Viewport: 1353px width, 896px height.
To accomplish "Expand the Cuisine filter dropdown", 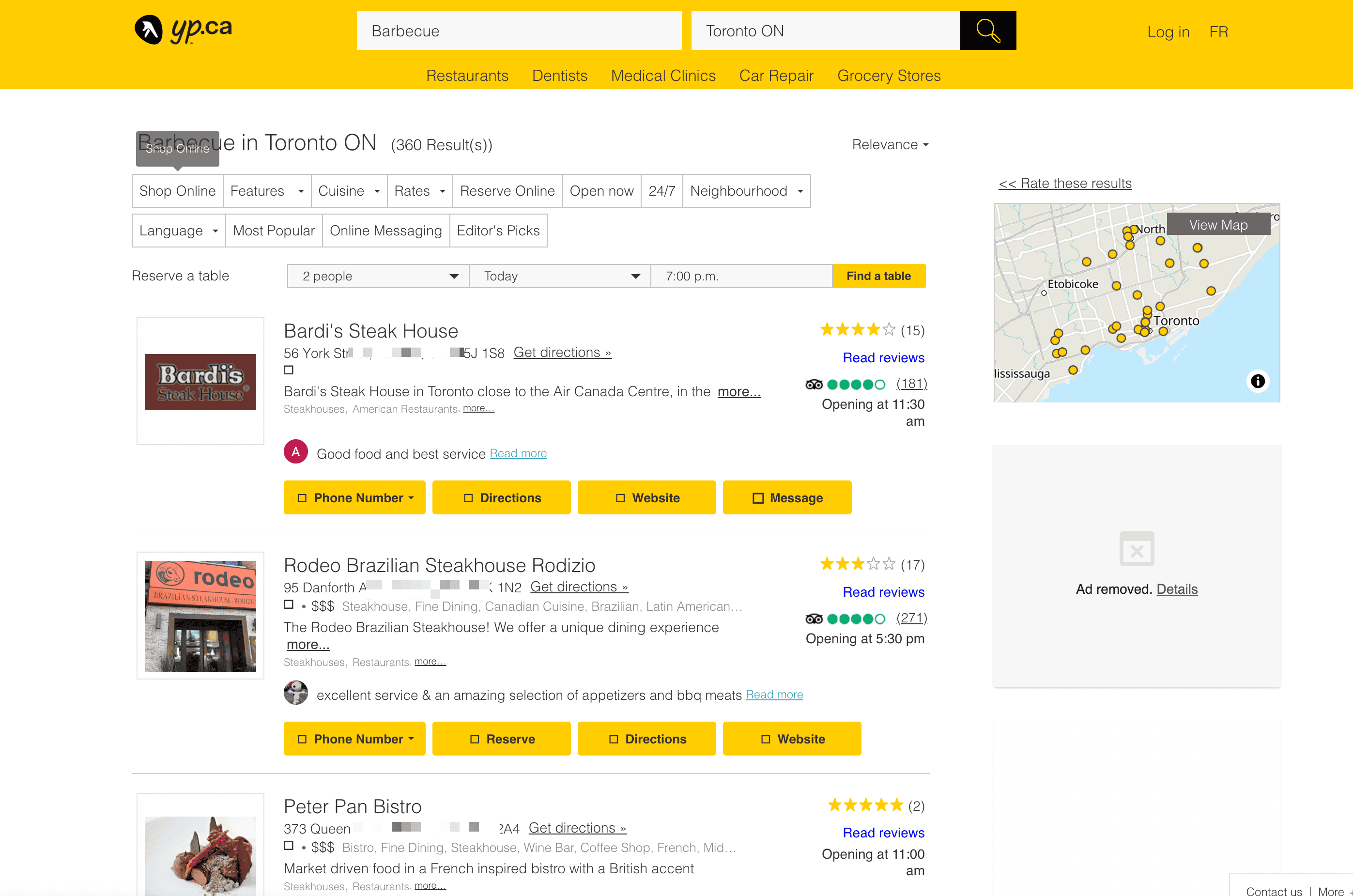I will [x=349, y=191].
